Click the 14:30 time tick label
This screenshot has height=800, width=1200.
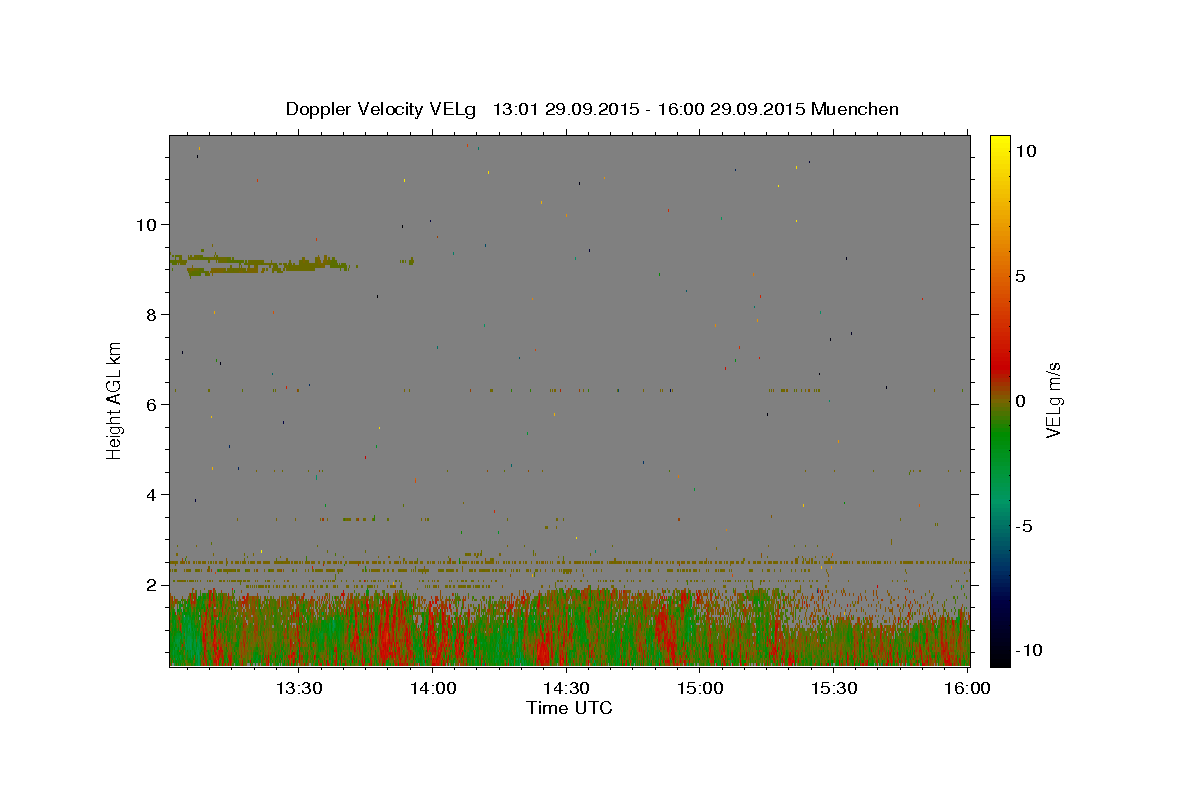pos(566,689)
